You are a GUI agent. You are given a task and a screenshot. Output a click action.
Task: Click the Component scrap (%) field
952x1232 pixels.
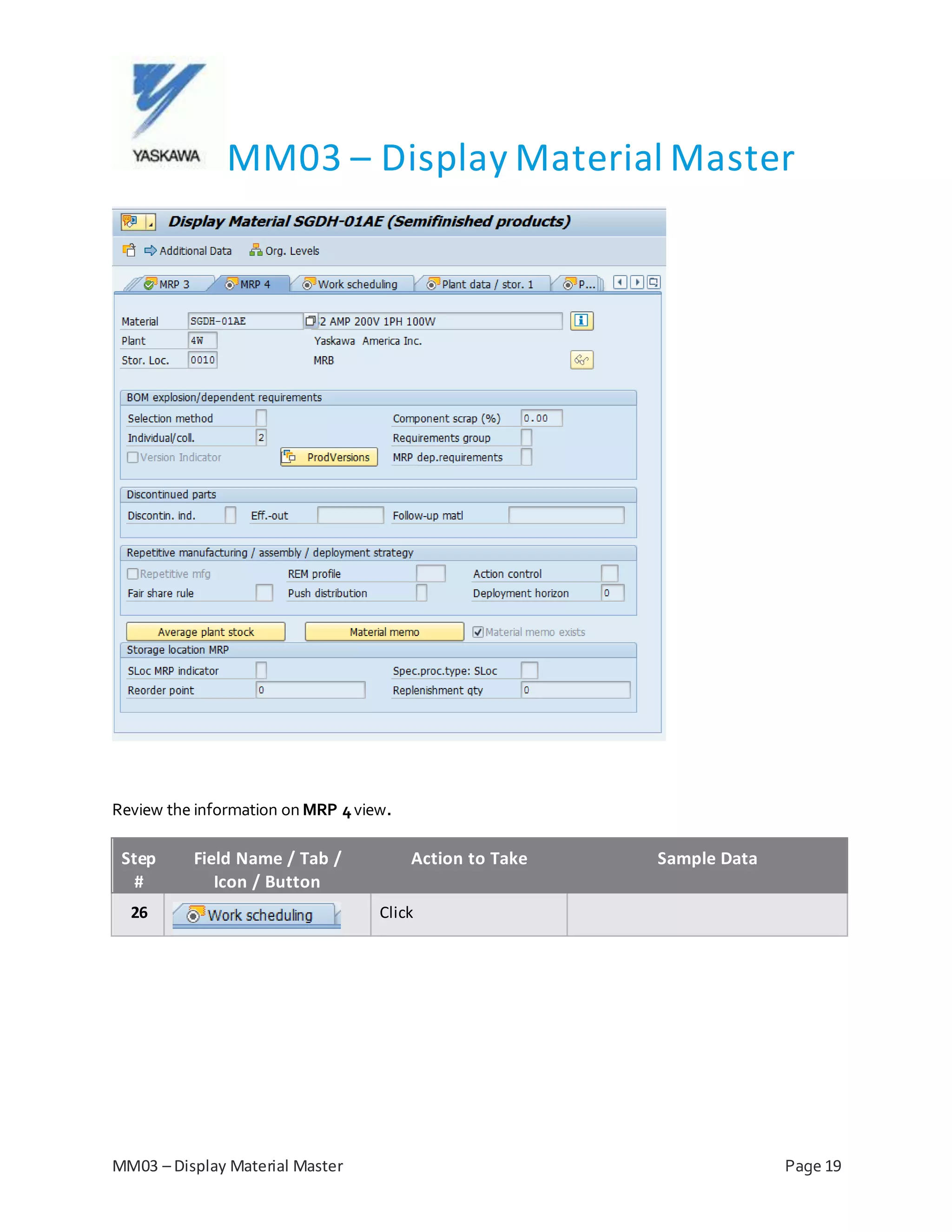tap(542, 418)
